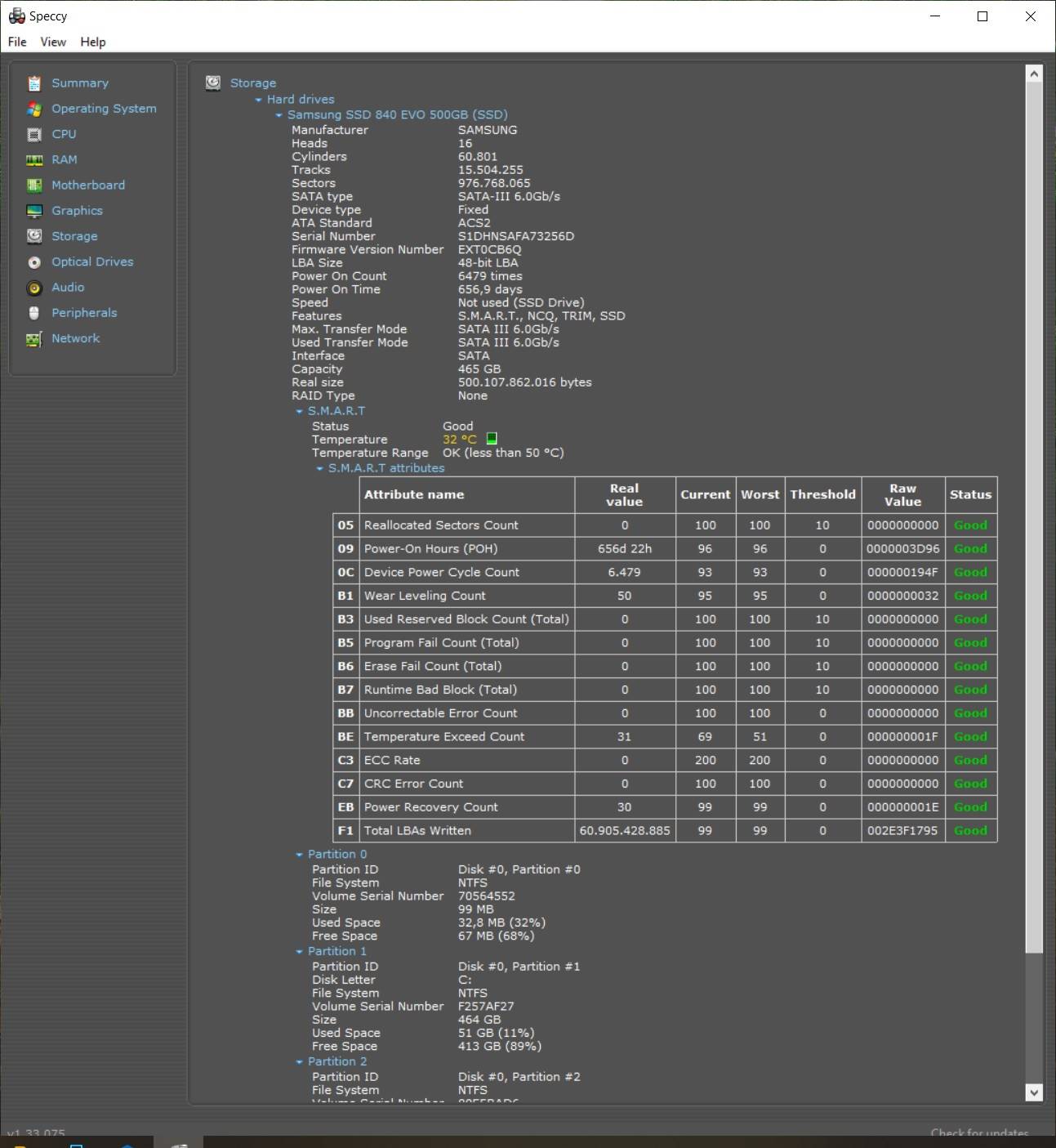Click the Peripherals mouse icon
The height and width of the screenshot is (1148, 1056).
click(34, 313)
